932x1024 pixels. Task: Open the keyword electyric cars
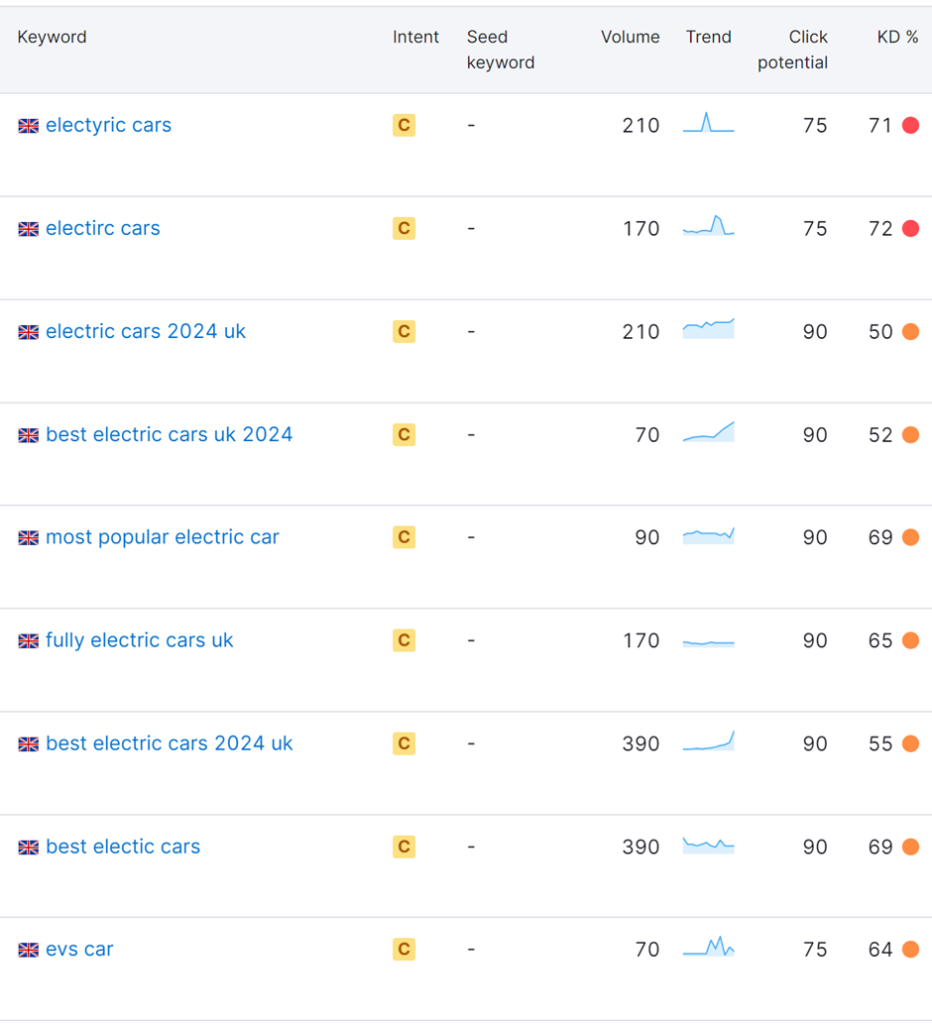tap(108, 126)
